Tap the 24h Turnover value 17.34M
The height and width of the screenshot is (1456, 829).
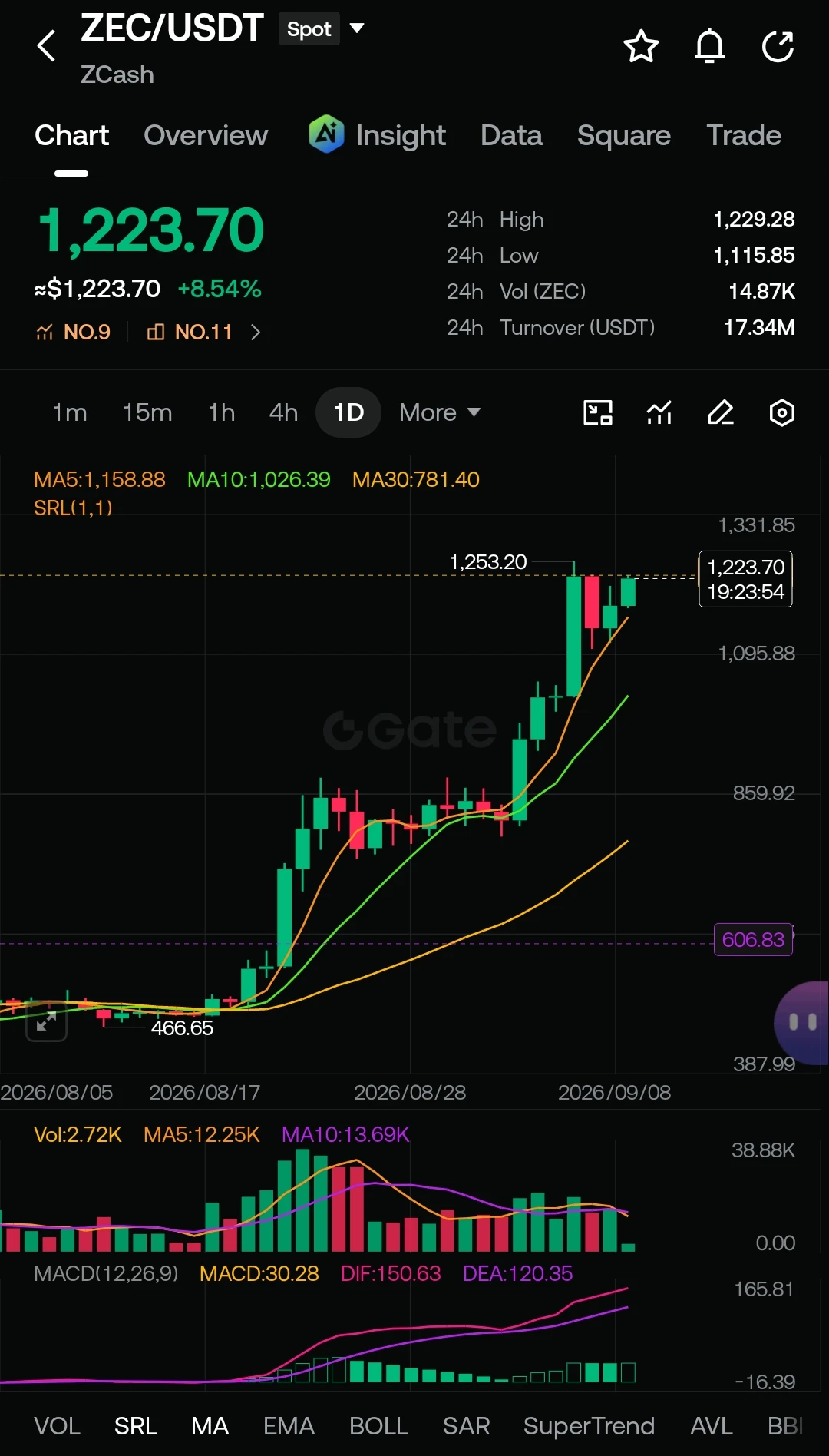tap(759, 327)
